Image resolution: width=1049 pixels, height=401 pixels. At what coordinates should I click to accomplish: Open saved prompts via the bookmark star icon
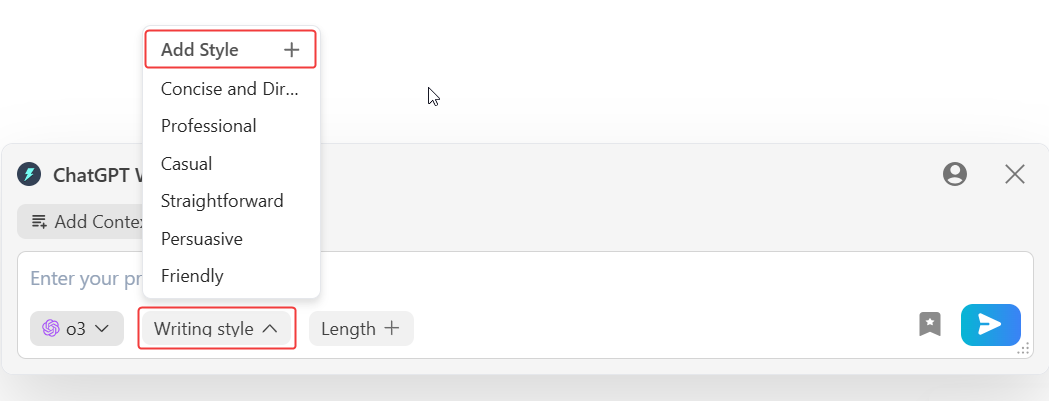(x=930, y=324)
